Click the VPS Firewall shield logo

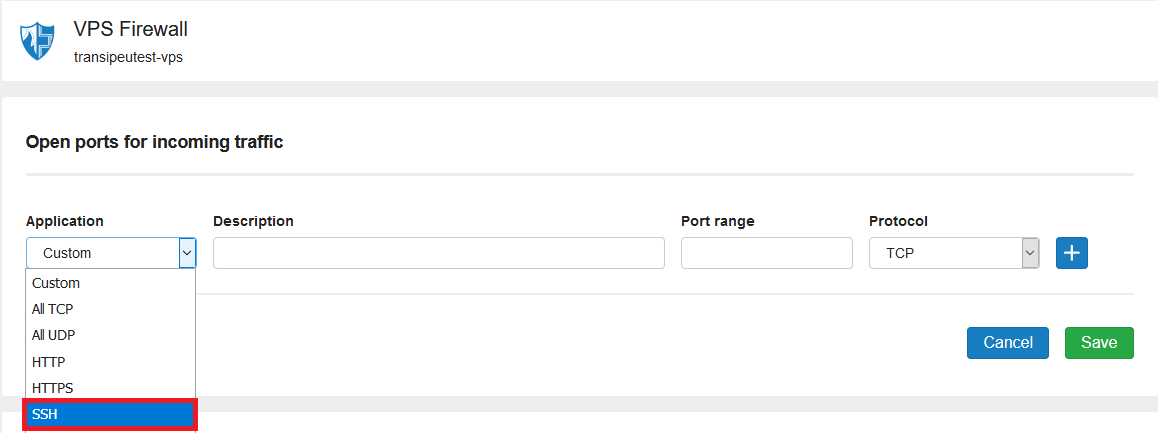tap(36, 41)
